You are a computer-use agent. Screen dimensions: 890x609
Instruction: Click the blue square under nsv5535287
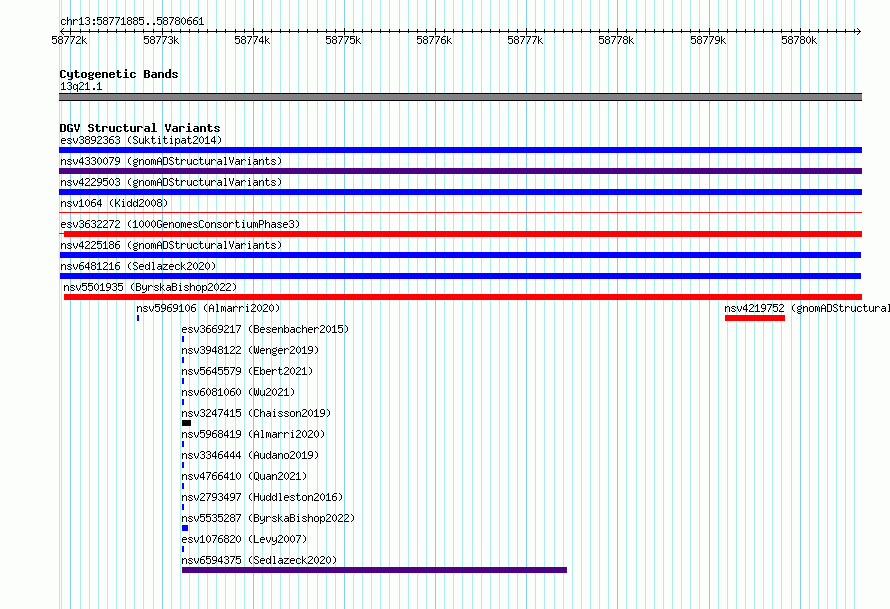[x=185, y=528]
